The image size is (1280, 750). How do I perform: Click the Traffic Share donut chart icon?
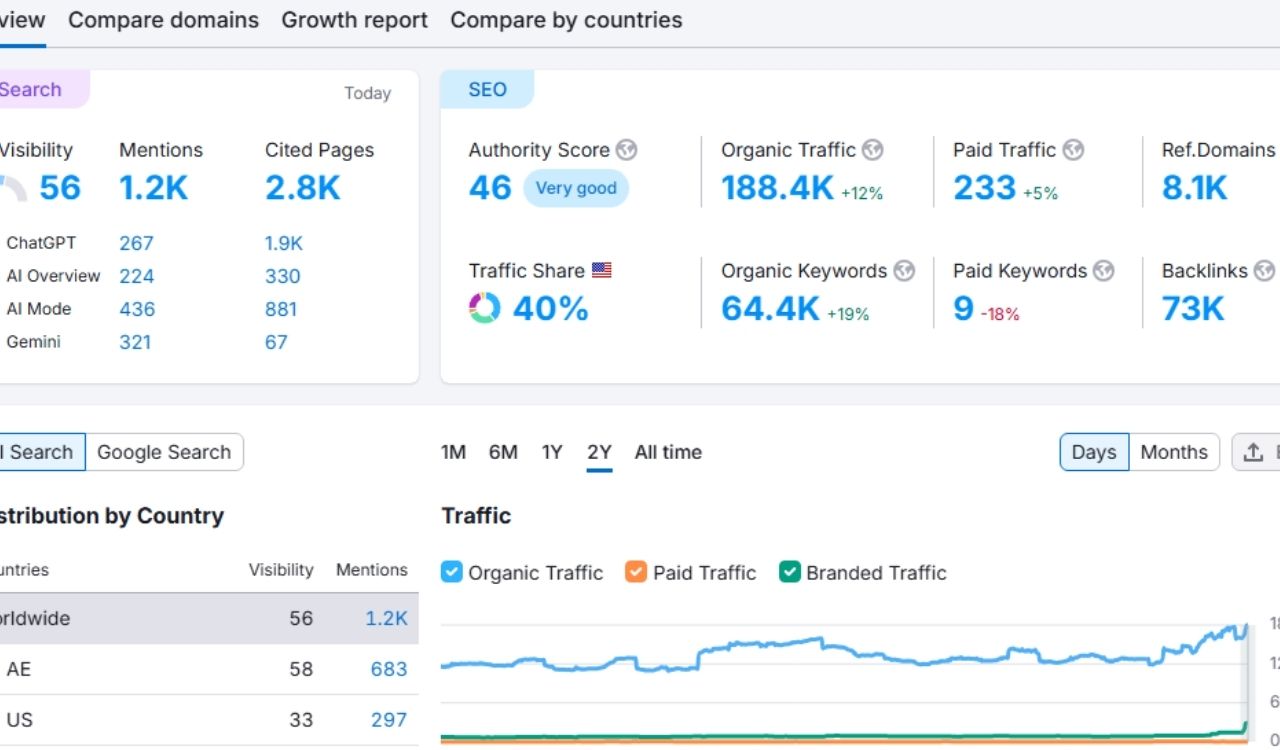coord(485,308)
